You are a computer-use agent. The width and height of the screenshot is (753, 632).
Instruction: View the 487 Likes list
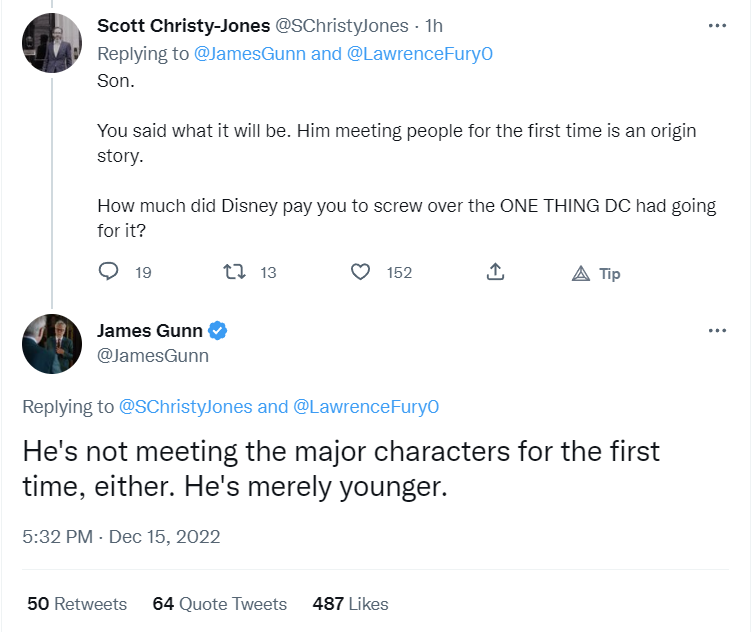350,604
